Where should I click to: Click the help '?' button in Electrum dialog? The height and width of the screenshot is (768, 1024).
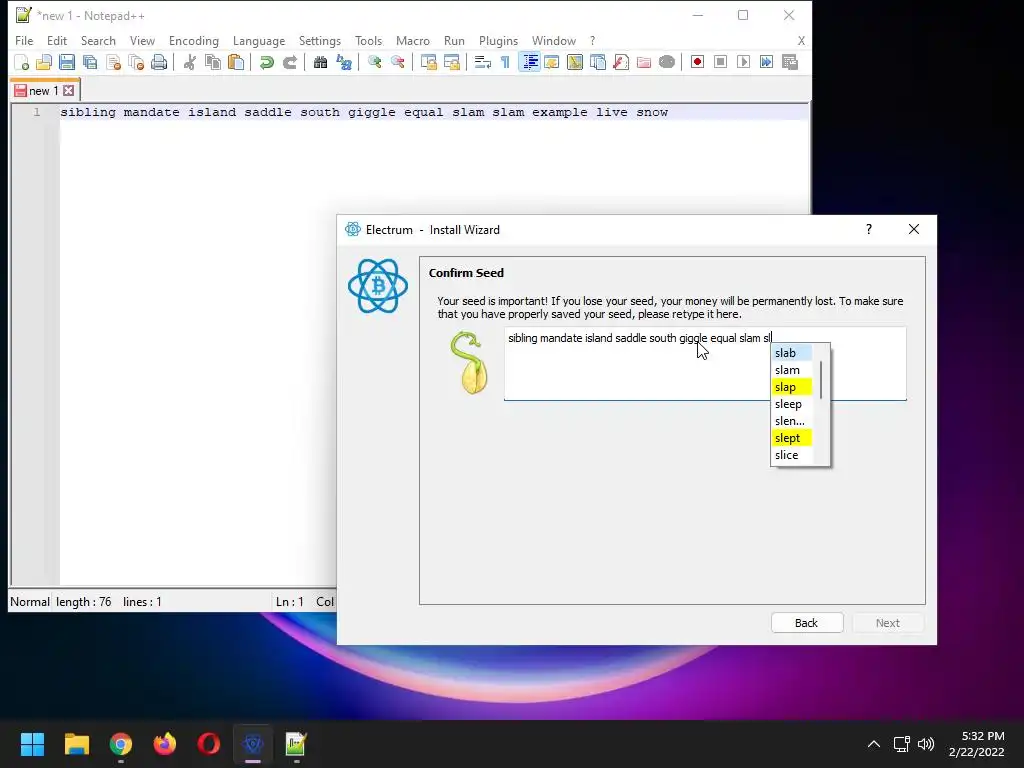coord(869,229)
